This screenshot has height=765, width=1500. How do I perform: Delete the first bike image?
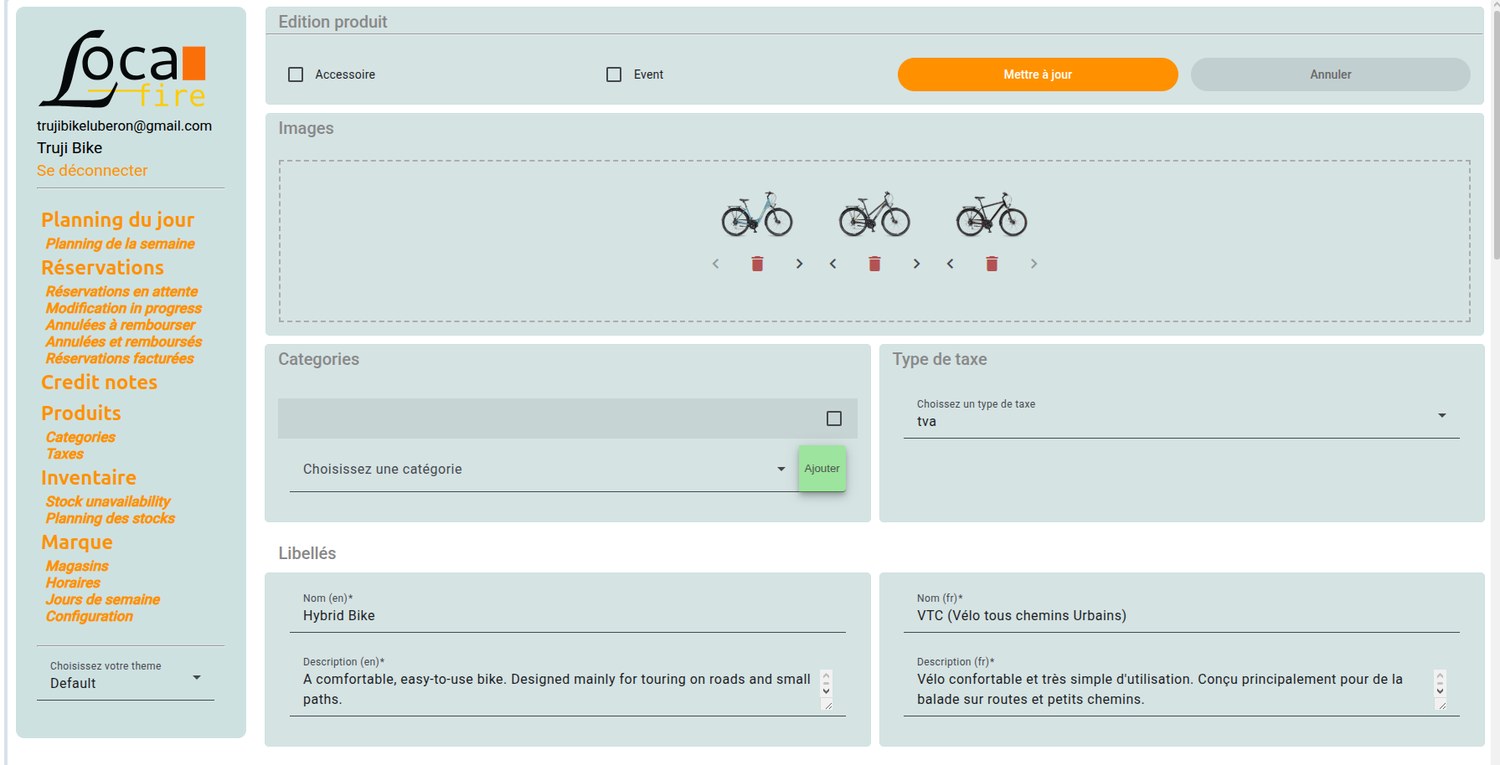(x=757, y=264)
